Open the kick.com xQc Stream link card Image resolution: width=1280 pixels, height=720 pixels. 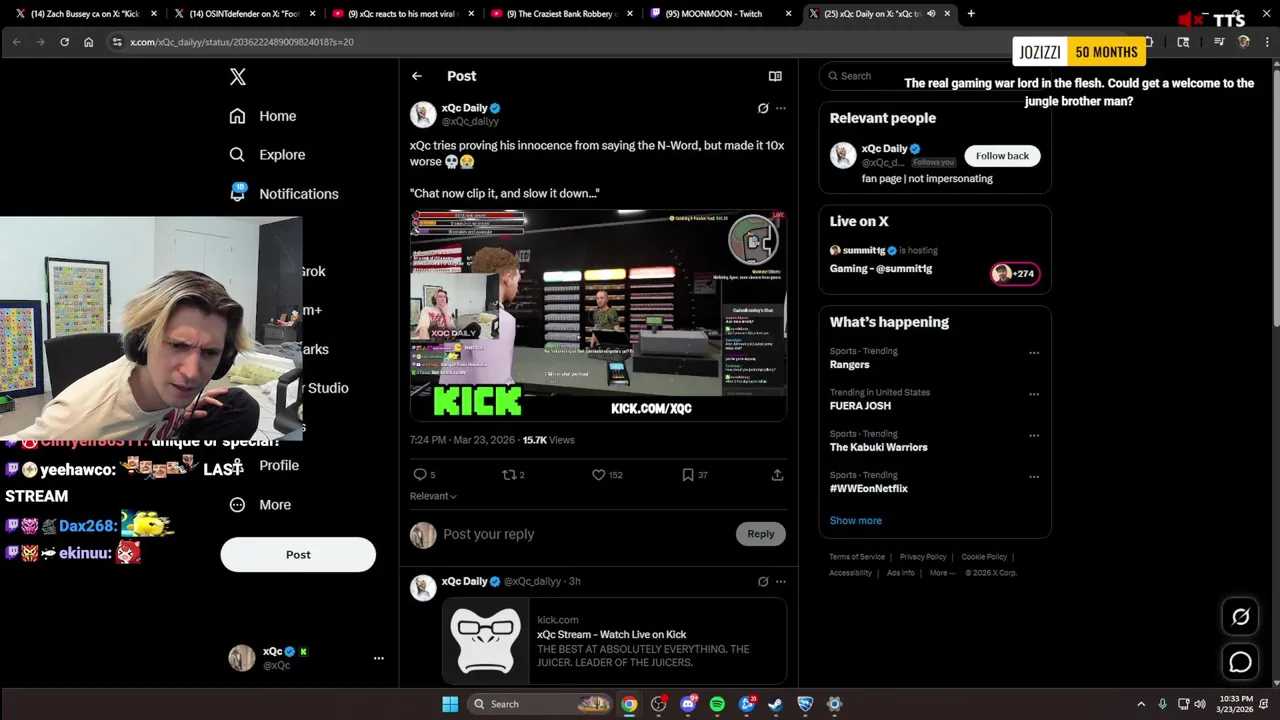pyautogui.click(x=614, y=641)
